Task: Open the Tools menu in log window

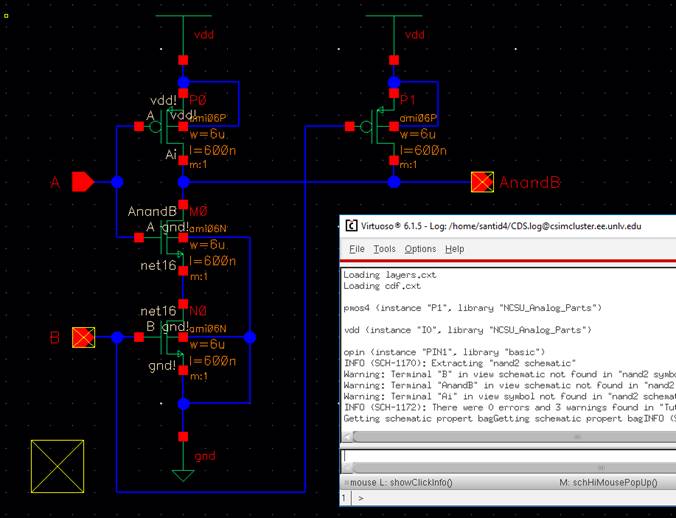Action: pos(384,249)
